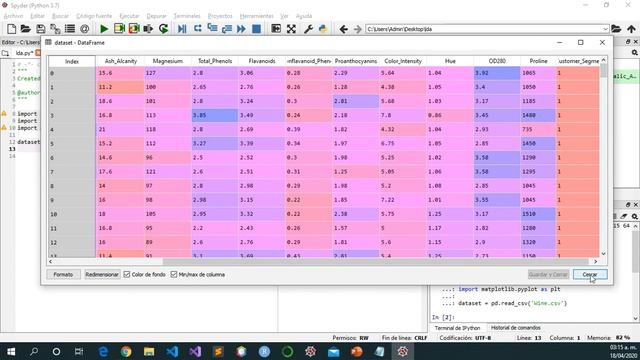
Task: Select the Proline cell with value 735
Action: pos(538,129)
